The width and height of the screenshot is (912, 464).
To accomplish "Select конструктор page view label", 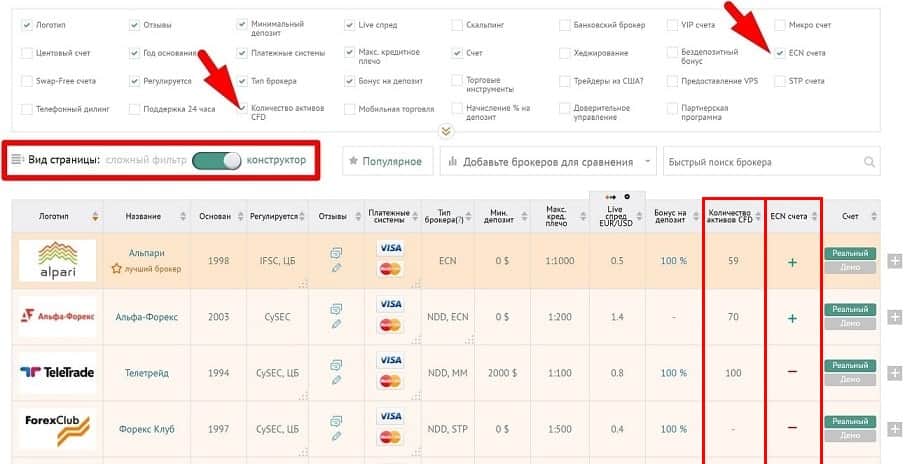I will [276, 160].
